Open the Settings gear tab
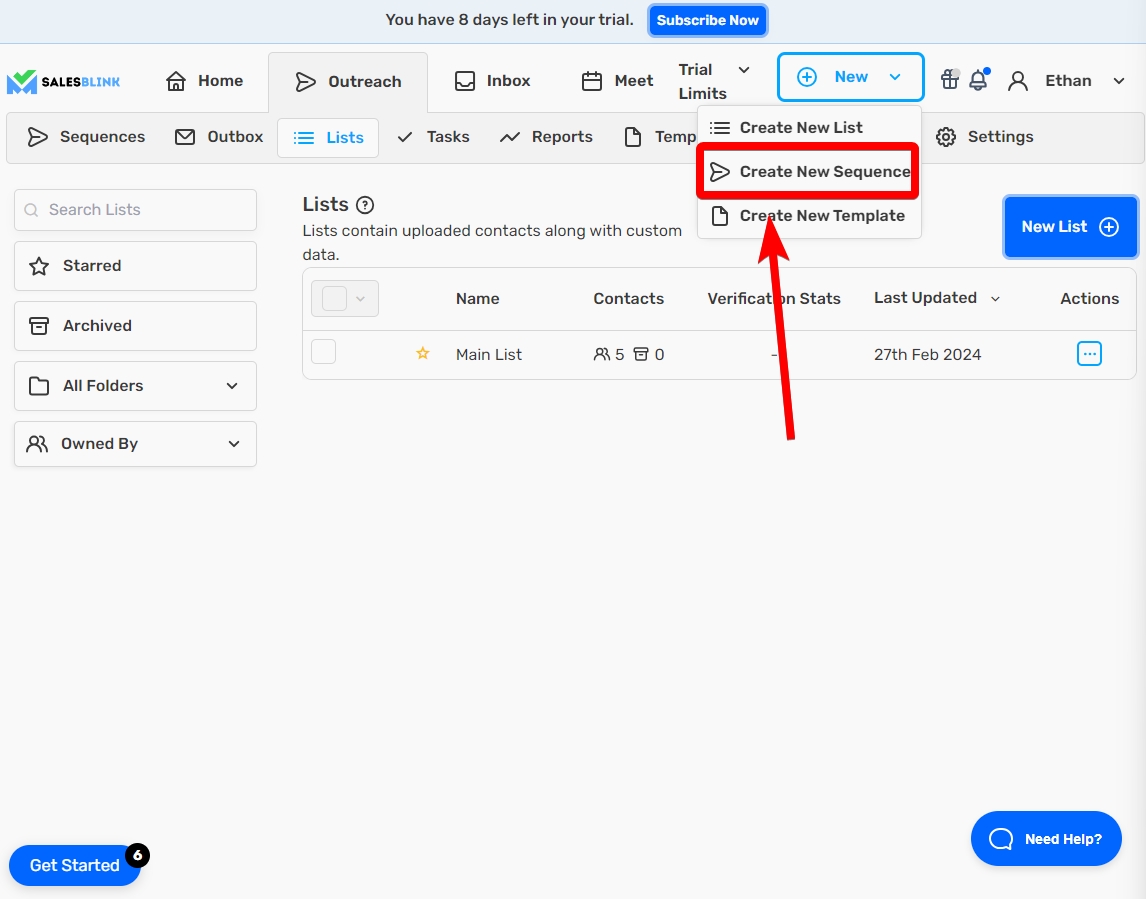This screenshot has width=1146, height=899. (x=984, y=137)
